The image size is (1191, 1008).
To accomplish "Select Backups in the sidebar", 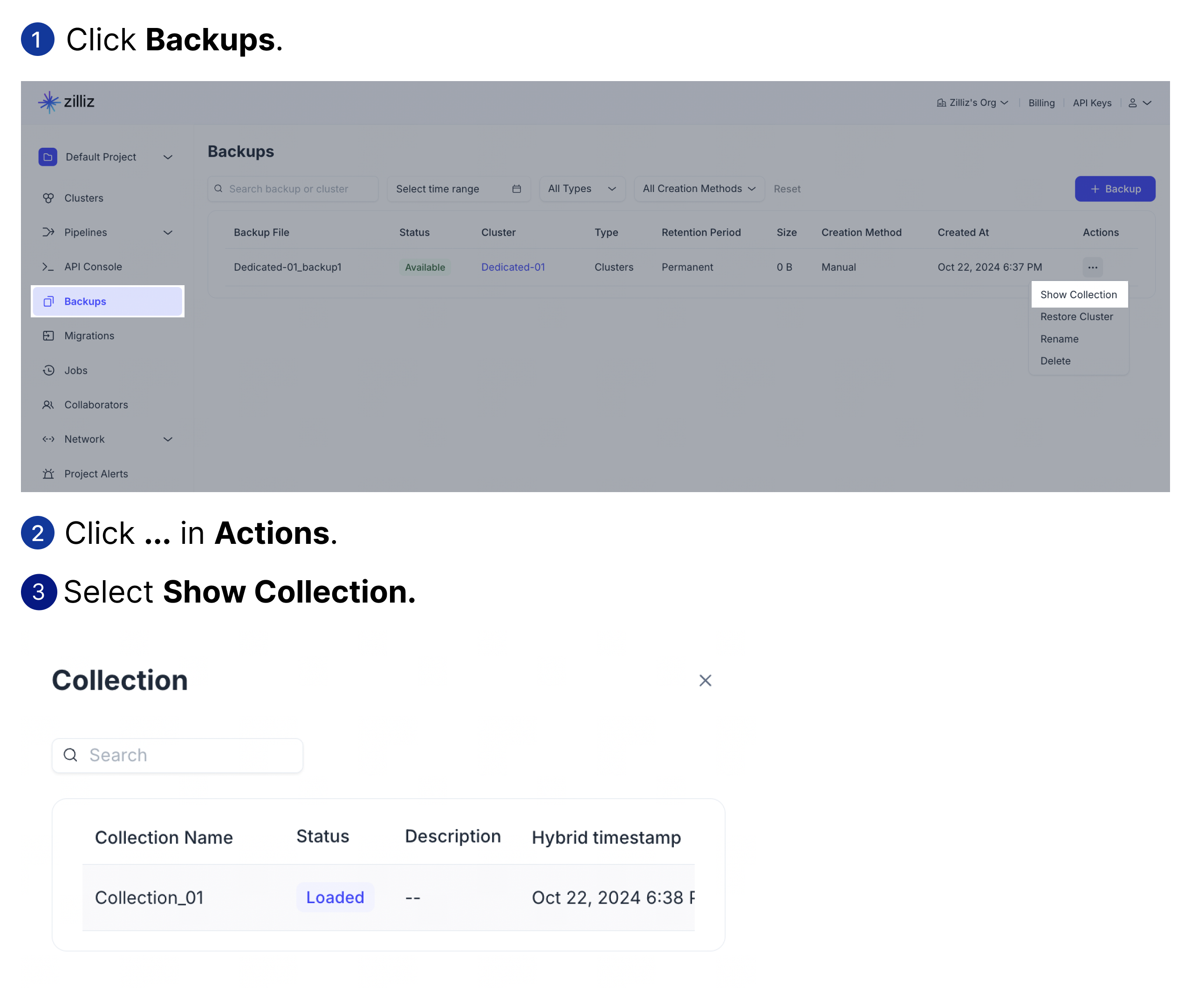I will coord(107,301).
